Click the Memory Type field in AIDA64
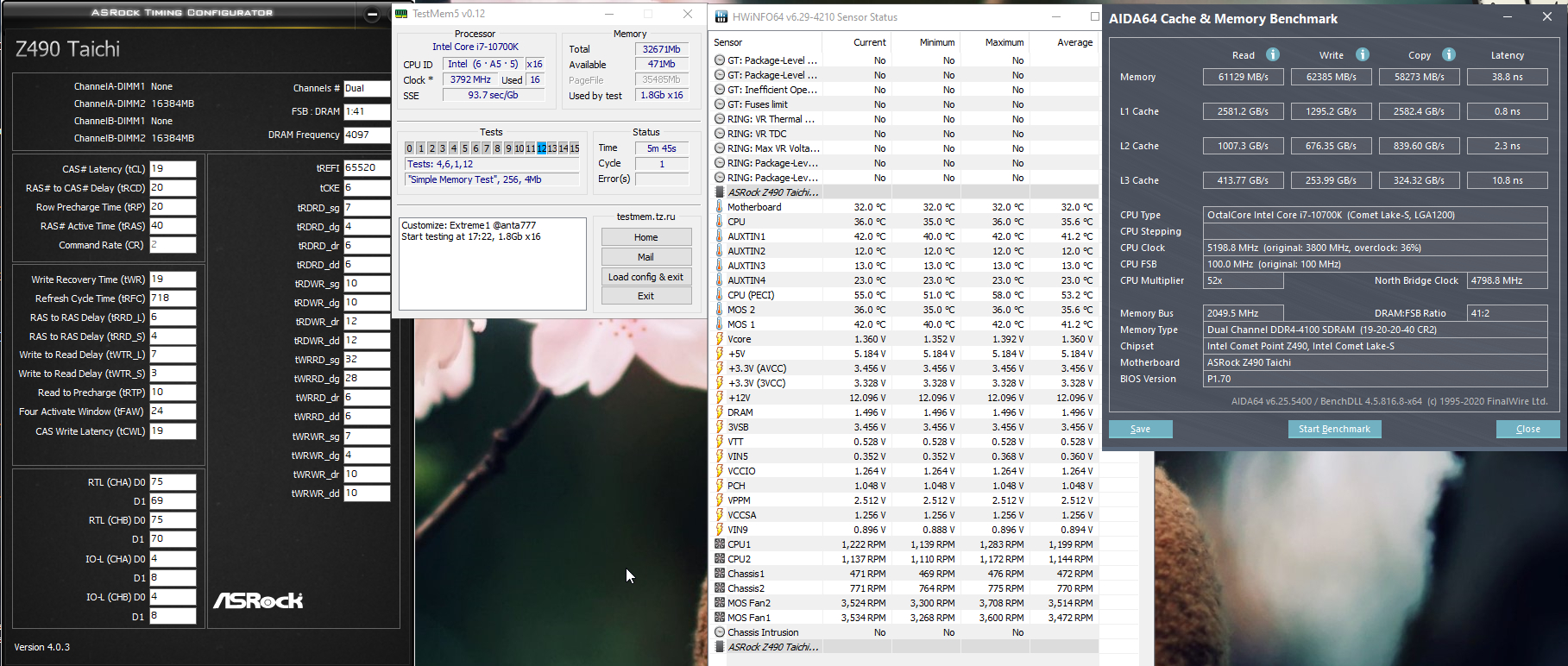 [x=1376, y=330]
